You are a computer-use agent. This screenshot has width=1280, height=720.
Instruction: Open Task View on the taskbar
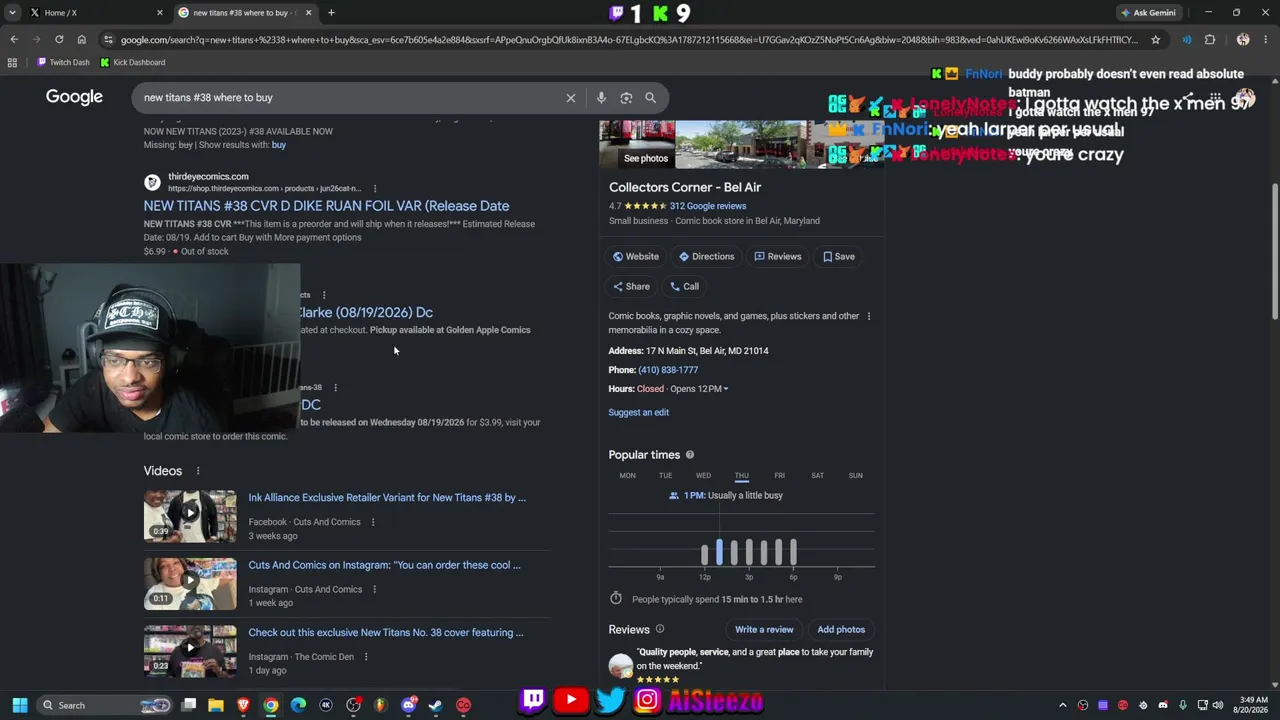tap(189, 705)
